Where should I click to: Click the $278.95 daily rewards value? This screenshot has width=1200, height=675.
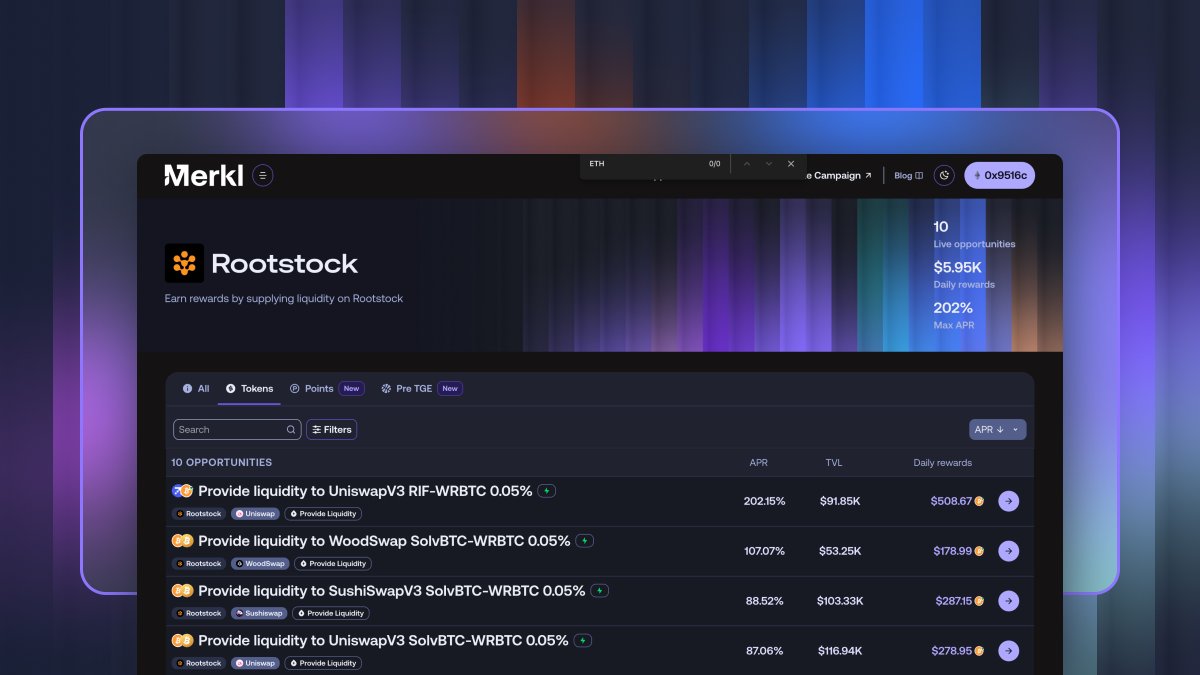pyautogui.click(x=952, y=651)
